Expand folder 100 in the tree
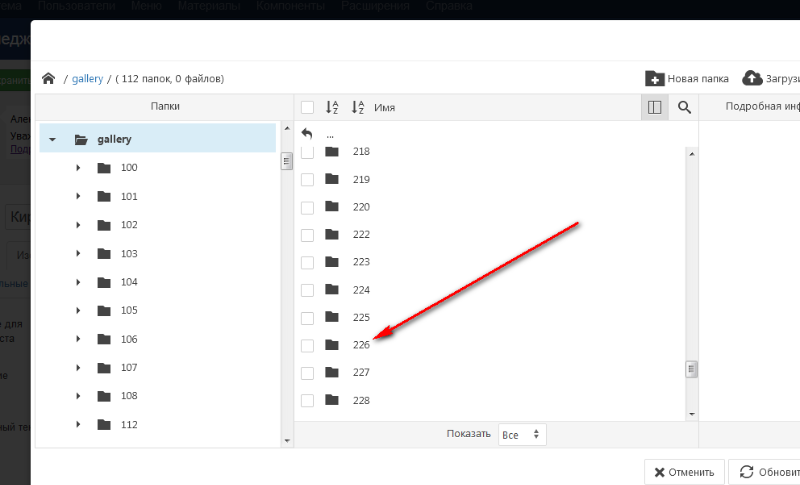This screenshot has height=485, width=800. click(78, 168)
